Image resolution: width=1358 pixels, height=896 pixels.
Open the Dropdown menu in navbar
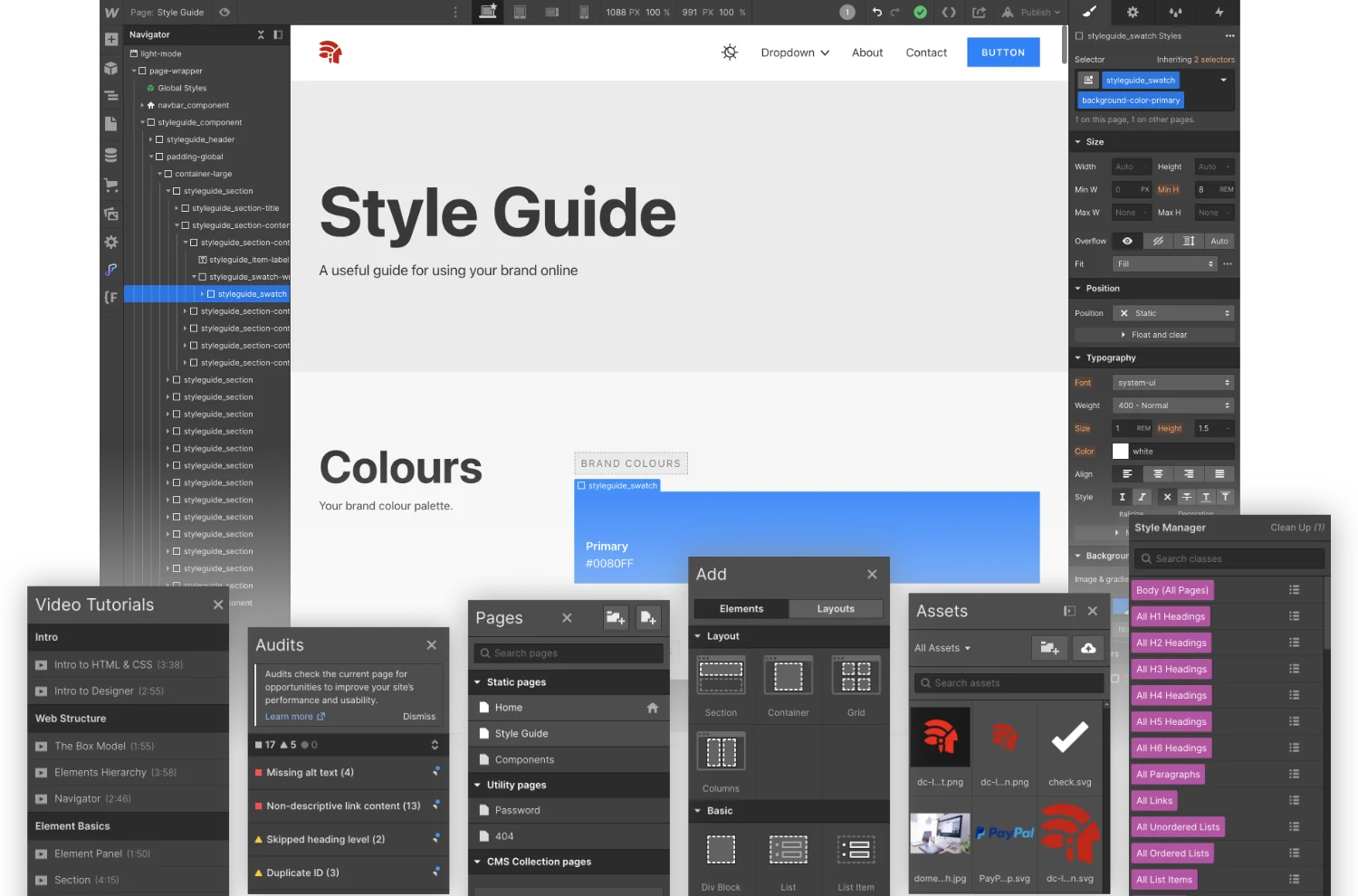click(x=795, y=52)
